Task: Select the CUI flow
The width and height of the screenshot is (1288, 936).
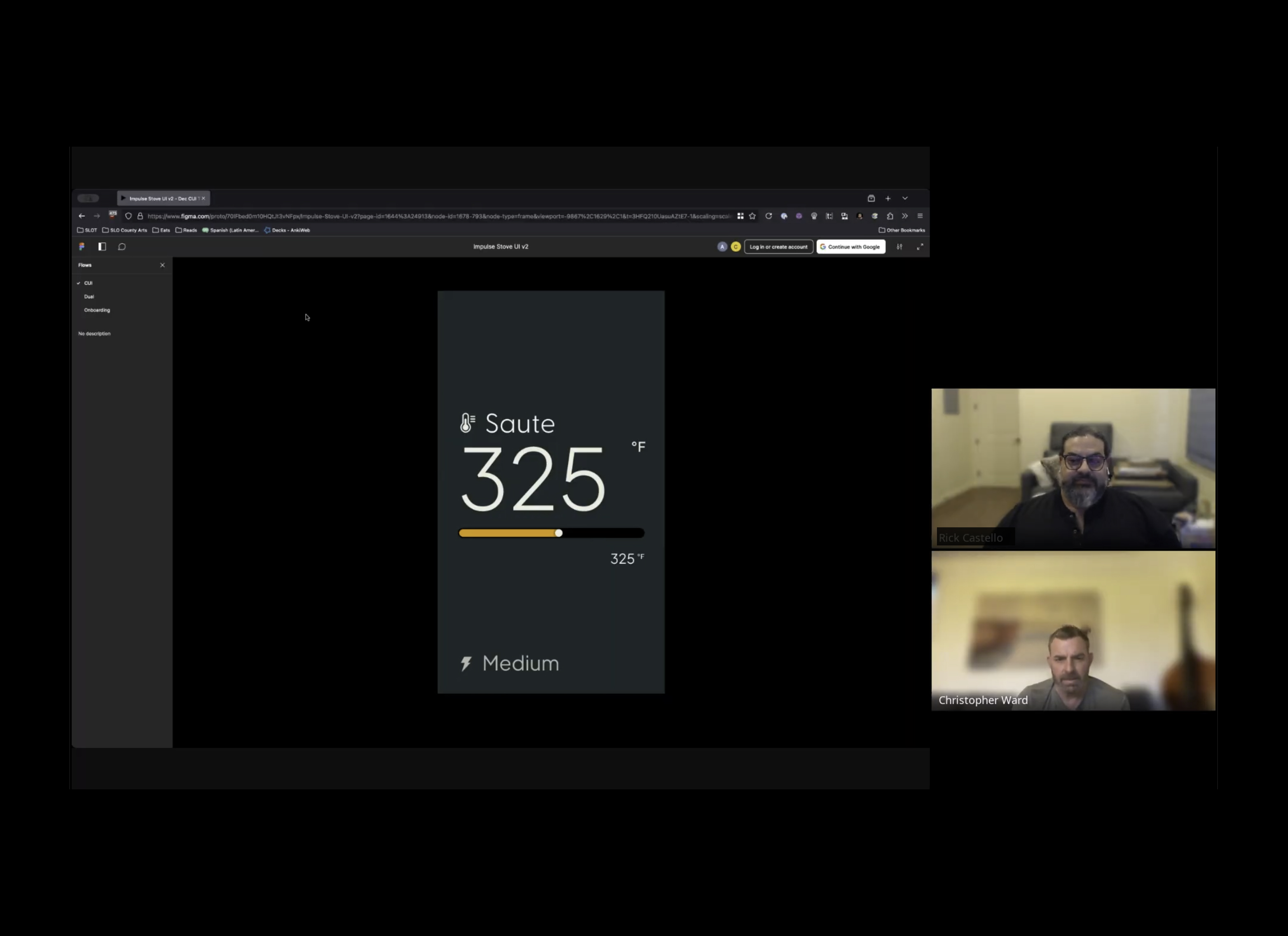Action: (89, 283)
